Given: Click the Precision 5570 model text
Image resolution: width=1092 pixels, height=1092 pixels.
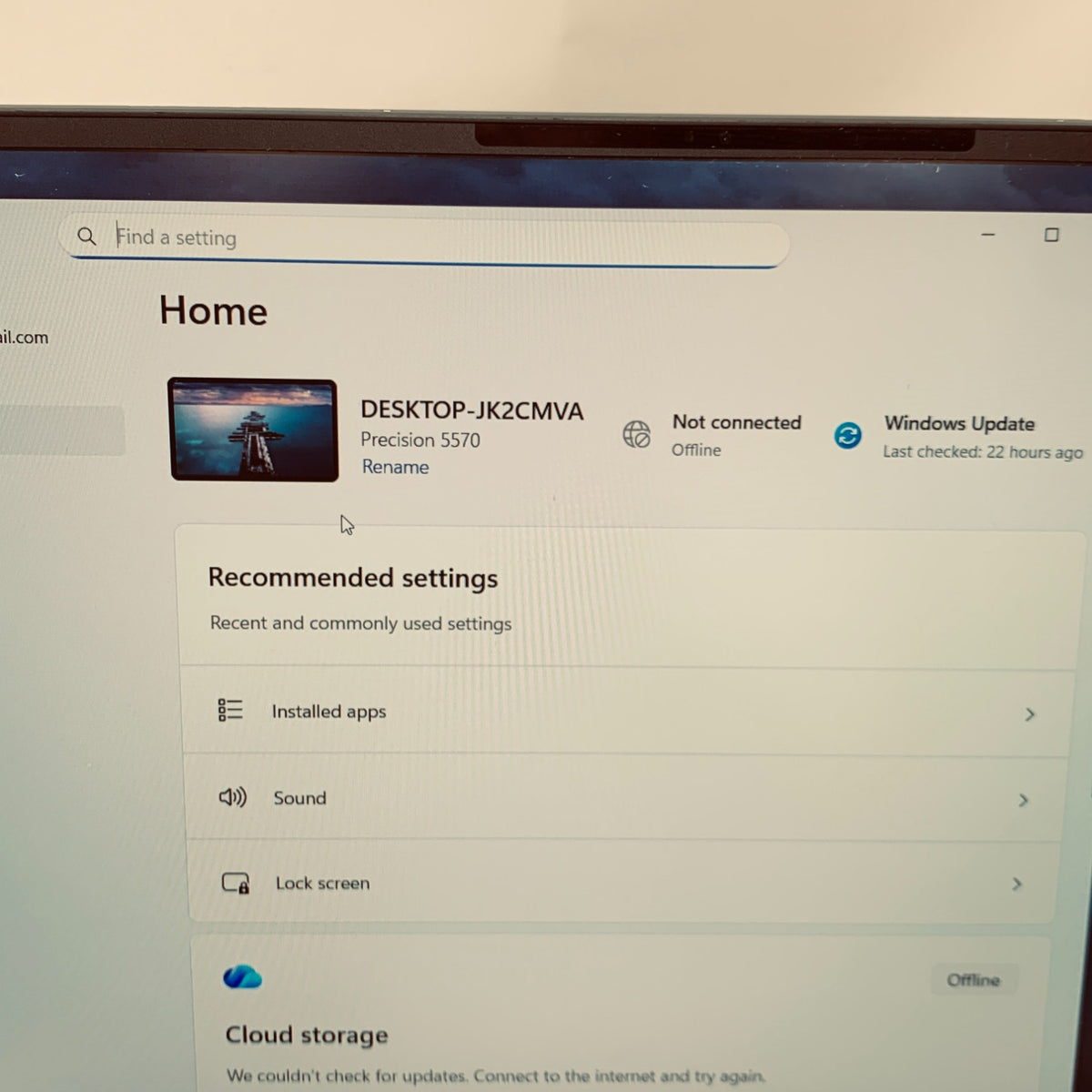Looking at the screenshot, I should (x=420, y=440).
